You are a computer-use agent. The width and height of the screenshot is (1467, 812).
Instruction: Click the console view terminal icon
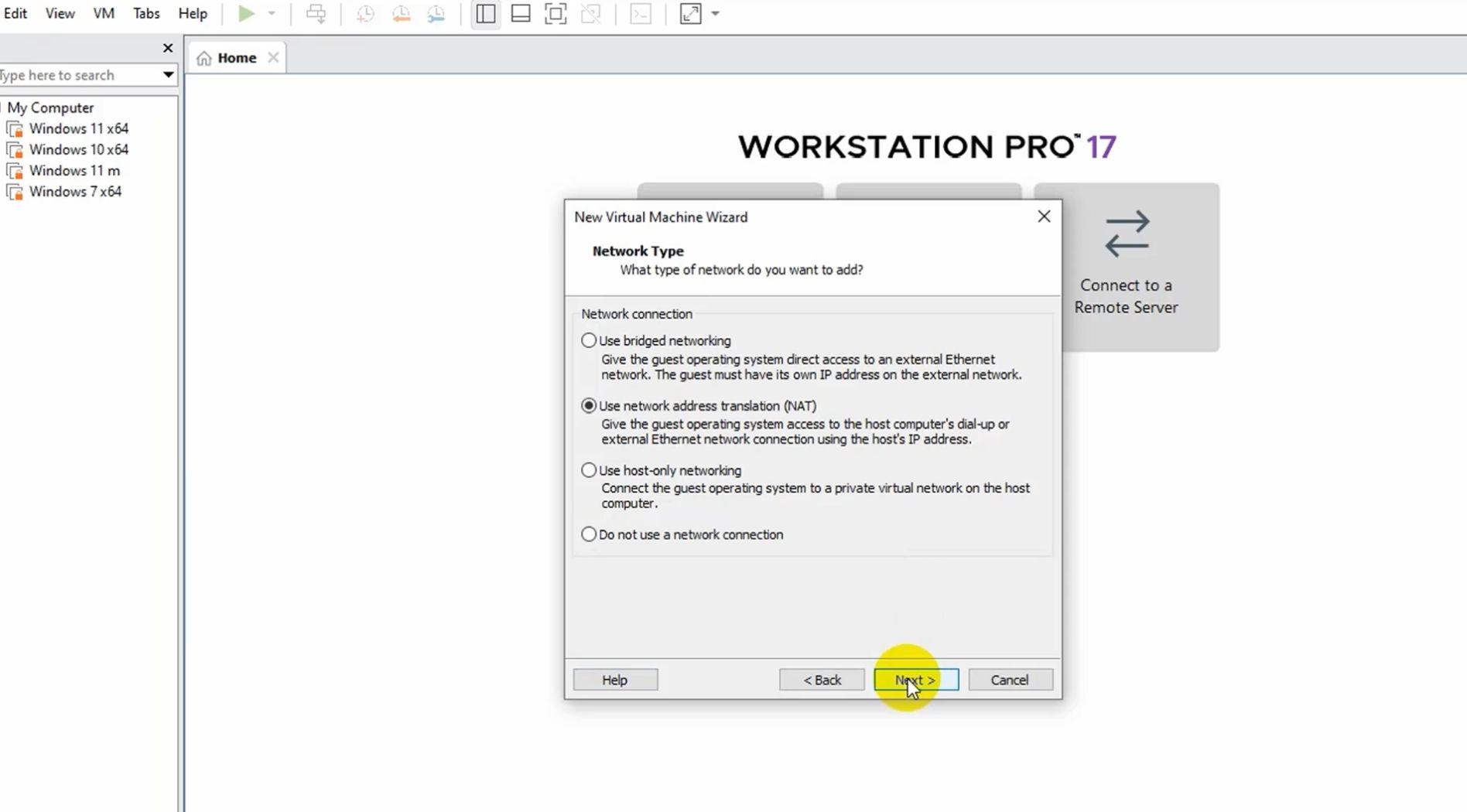pyautogui.click(x=641, y=14)
